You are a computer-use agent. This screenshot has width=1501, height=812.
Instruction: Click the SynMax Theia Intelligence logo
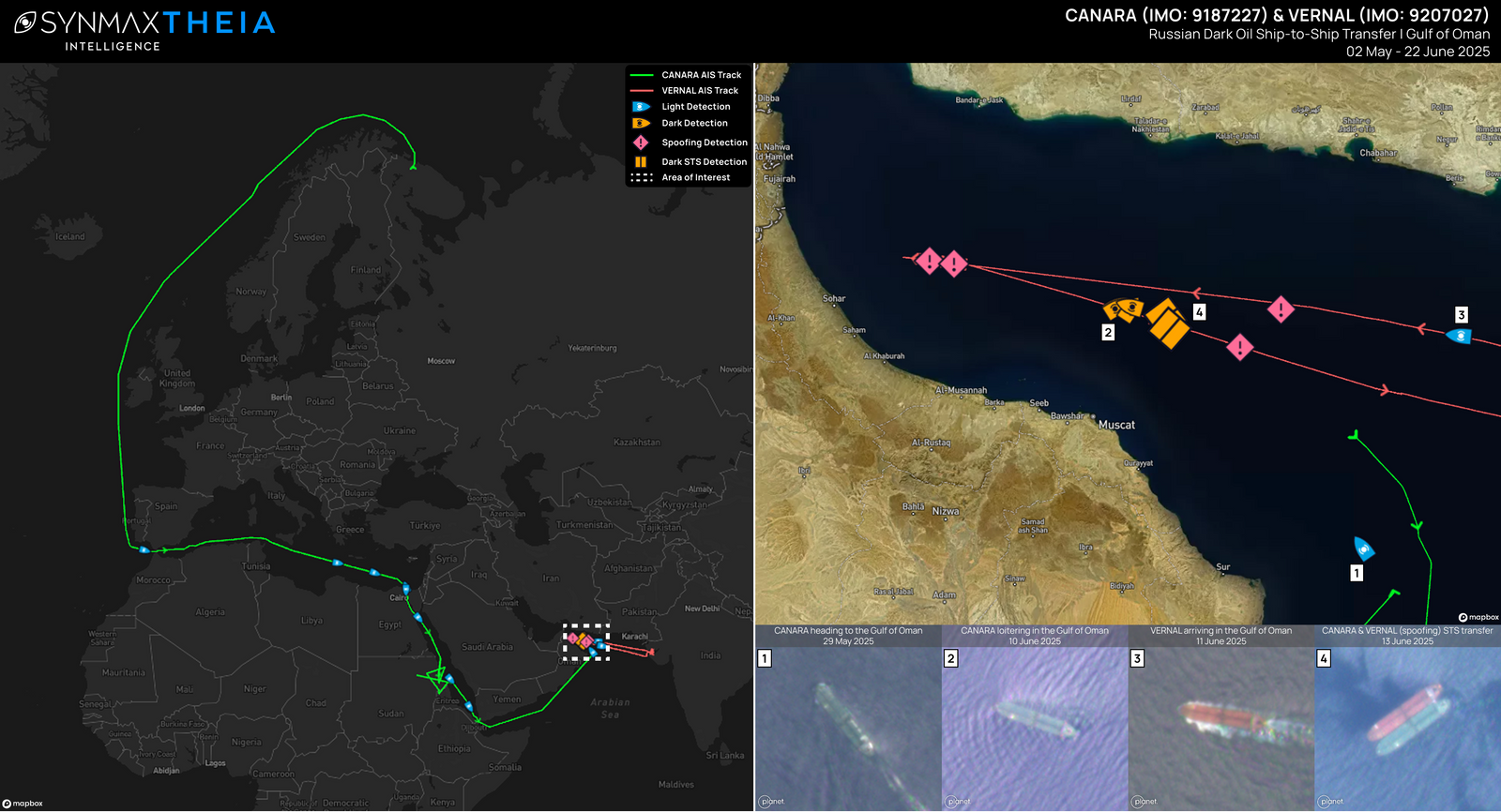[x=144, y=30]
